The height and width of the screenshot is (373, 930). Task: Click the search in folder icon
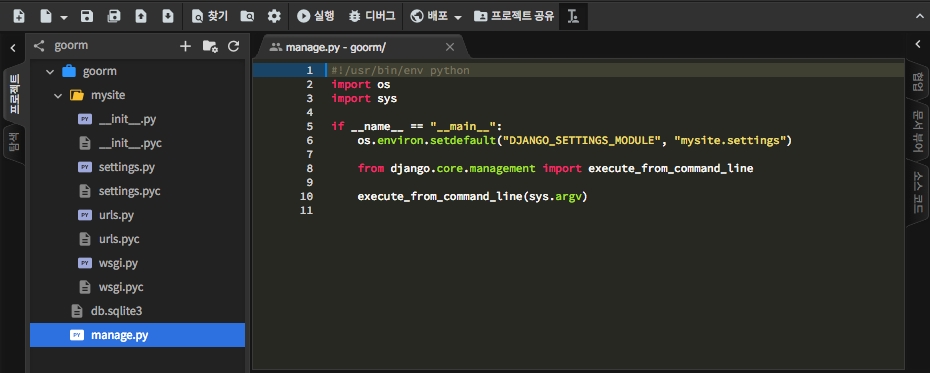point(247,16)
